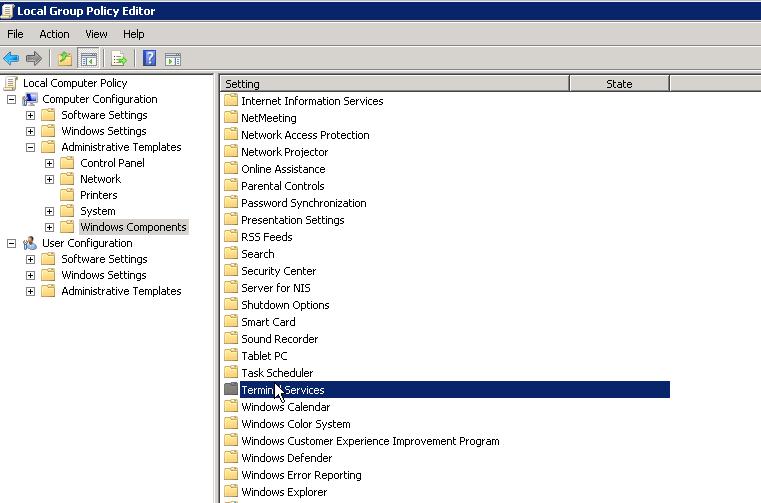This screenshot has width=761, height=503.
Task: Click the User Configuration user icon
Action: pyautogui.click(x=30, y=243)
